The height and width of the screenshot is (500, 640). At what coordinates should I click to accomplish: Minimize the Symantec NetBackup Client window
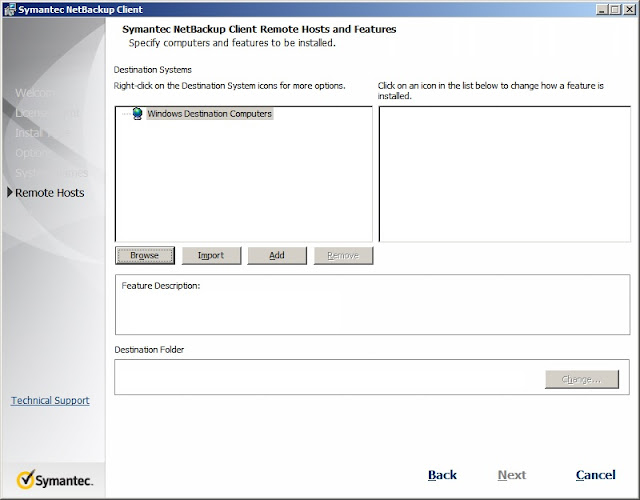tap(601, 9)
